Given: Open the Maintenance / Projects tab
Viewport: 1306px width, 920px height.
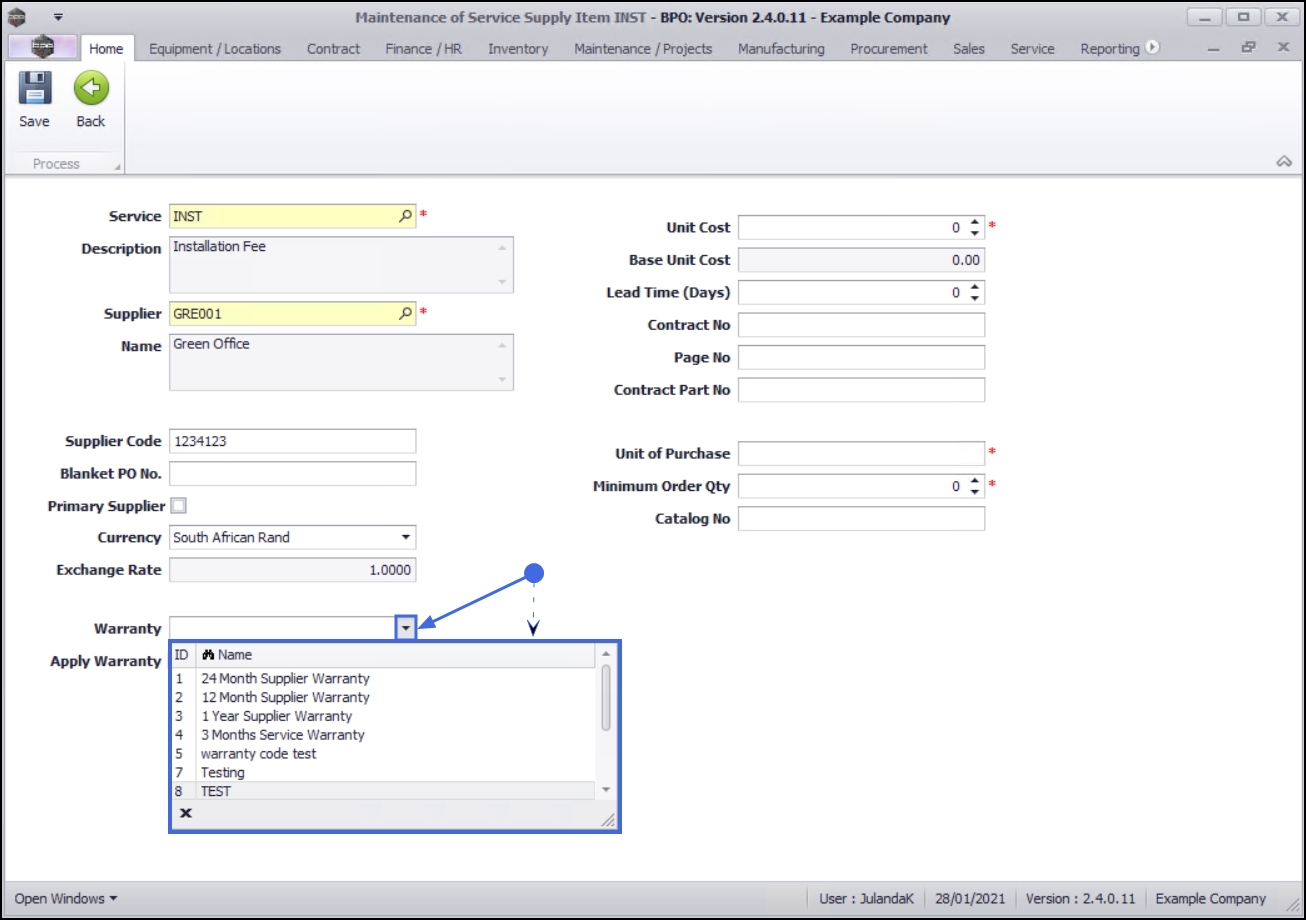Looking at the screenshot, I should (x=643, y=48).
